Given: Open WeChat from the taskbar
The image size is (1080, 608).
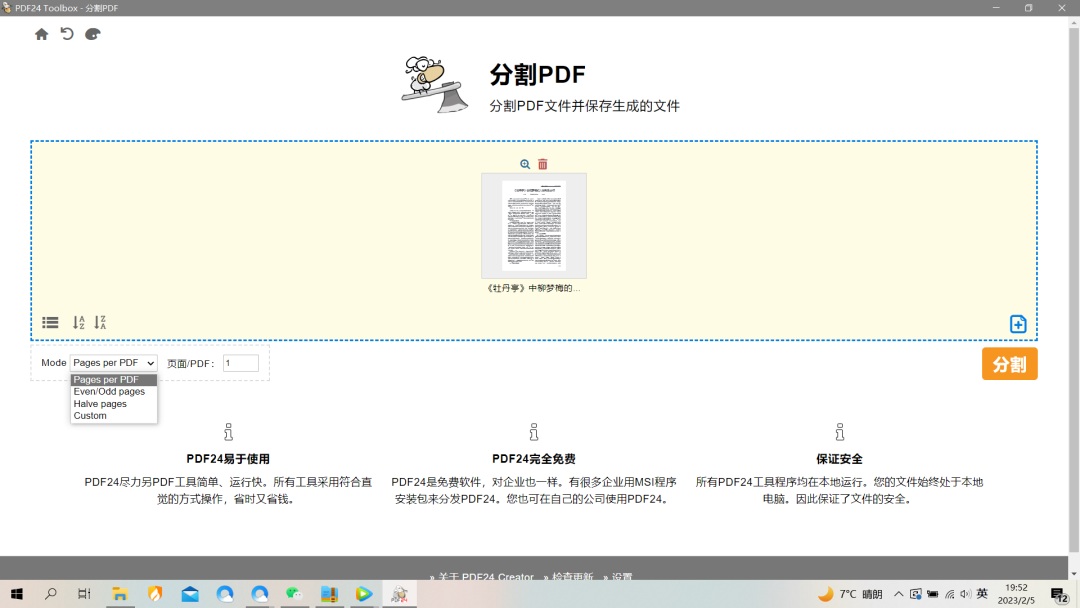Looking at the screenshot, I should 294,594.
